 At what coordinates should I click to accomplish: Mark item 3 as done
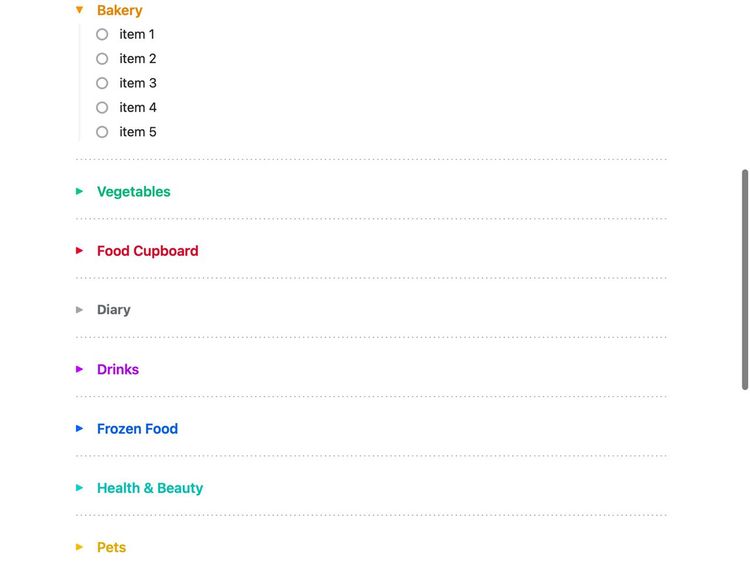[102, 83]
